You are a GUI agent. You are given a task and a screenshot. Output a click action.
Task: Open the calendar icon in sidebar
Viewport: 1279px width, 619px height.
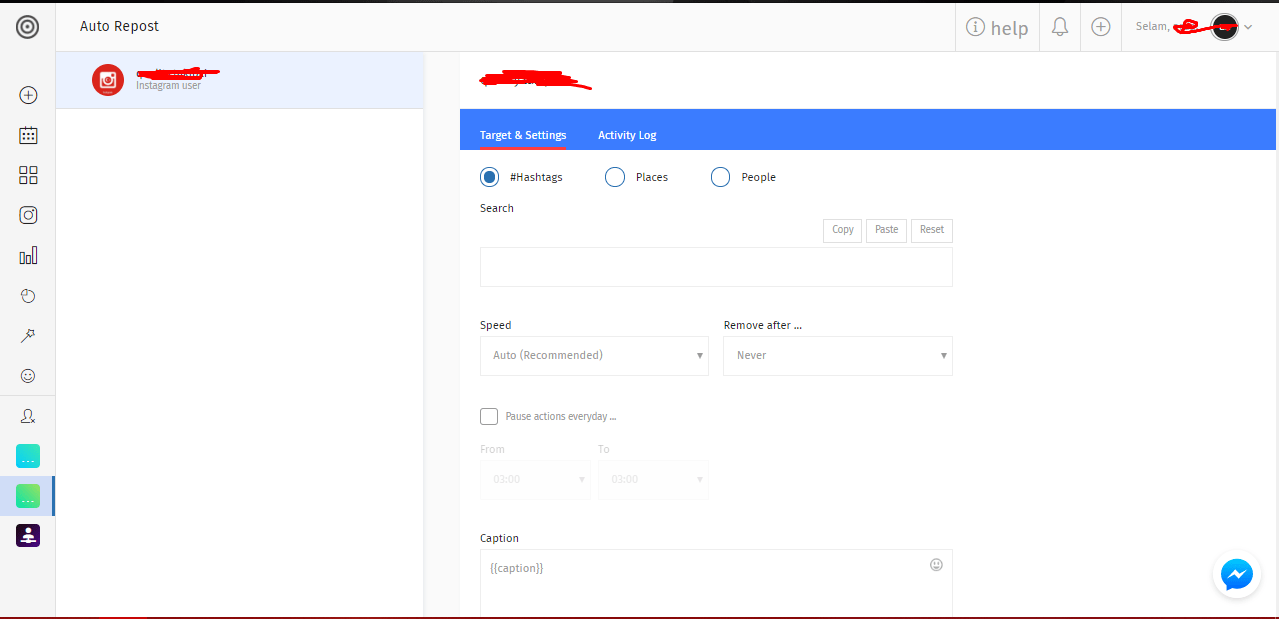(x=28, y=135)
